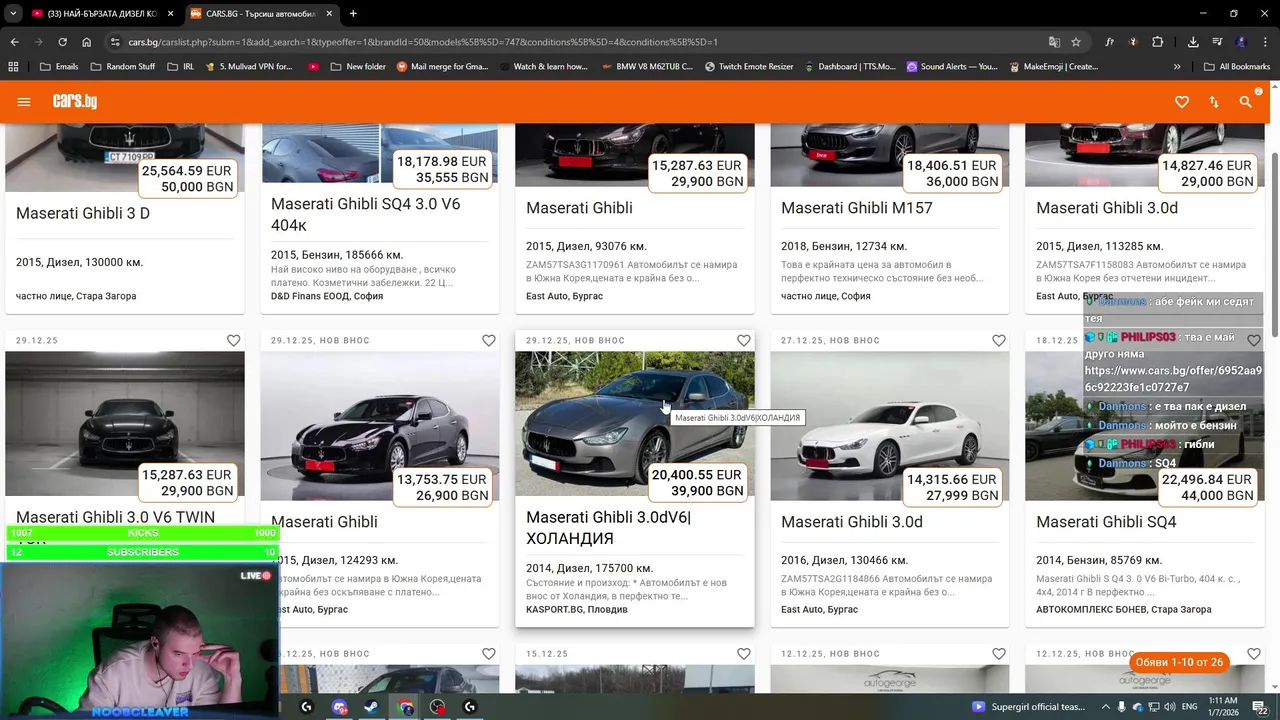Open the Steam taskbar icon

click(371, 707)
